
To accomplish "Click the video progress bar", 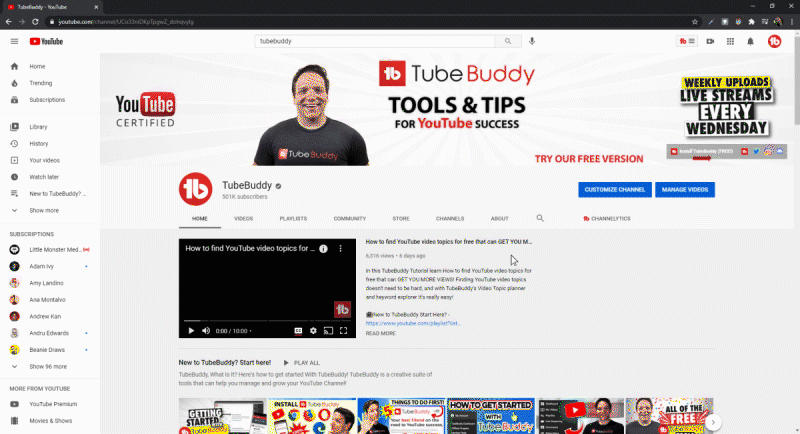I will point(266,320).
